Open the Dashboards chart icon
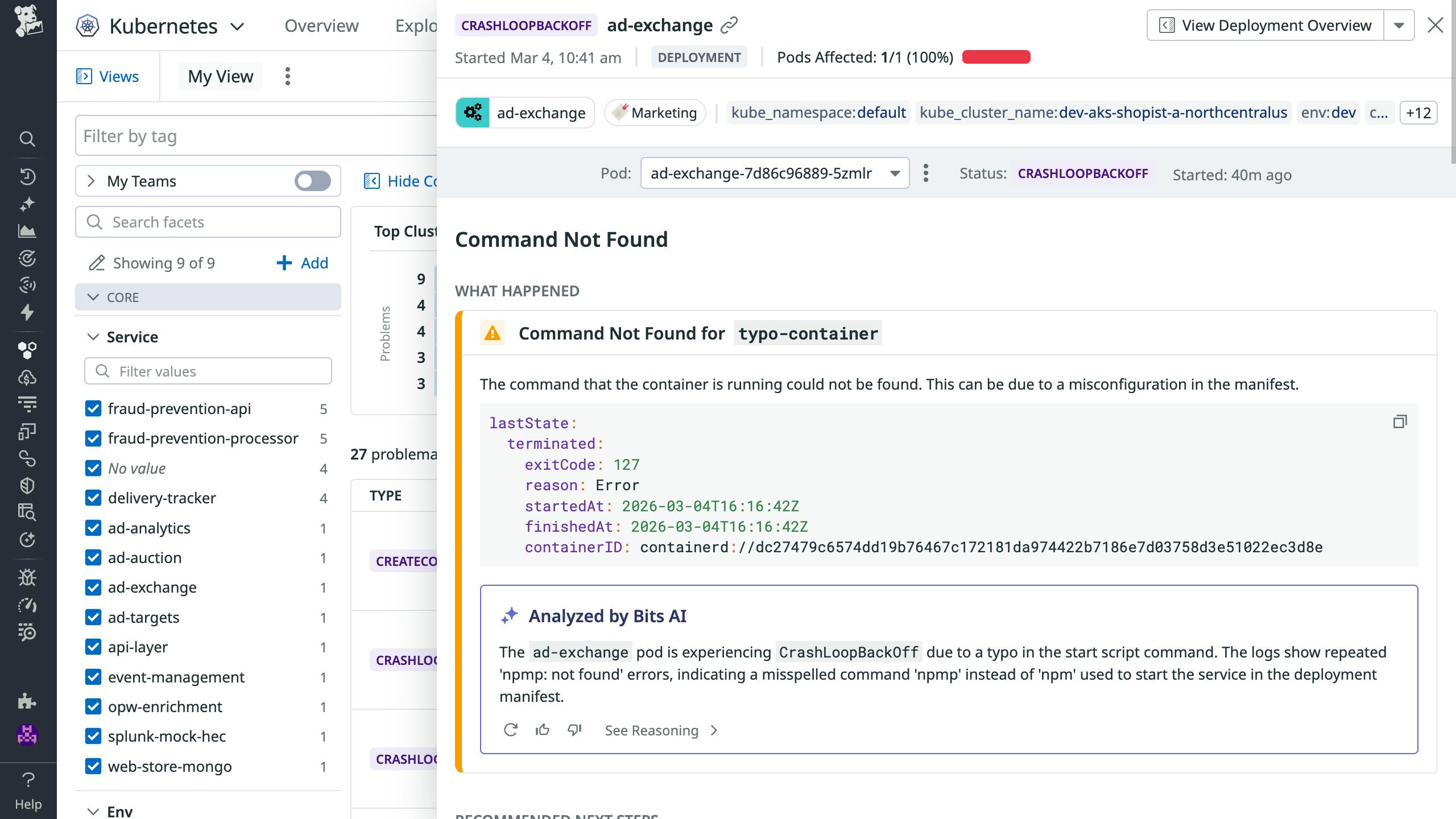This screenshot has width=1456, height=819. click(28, 231)
